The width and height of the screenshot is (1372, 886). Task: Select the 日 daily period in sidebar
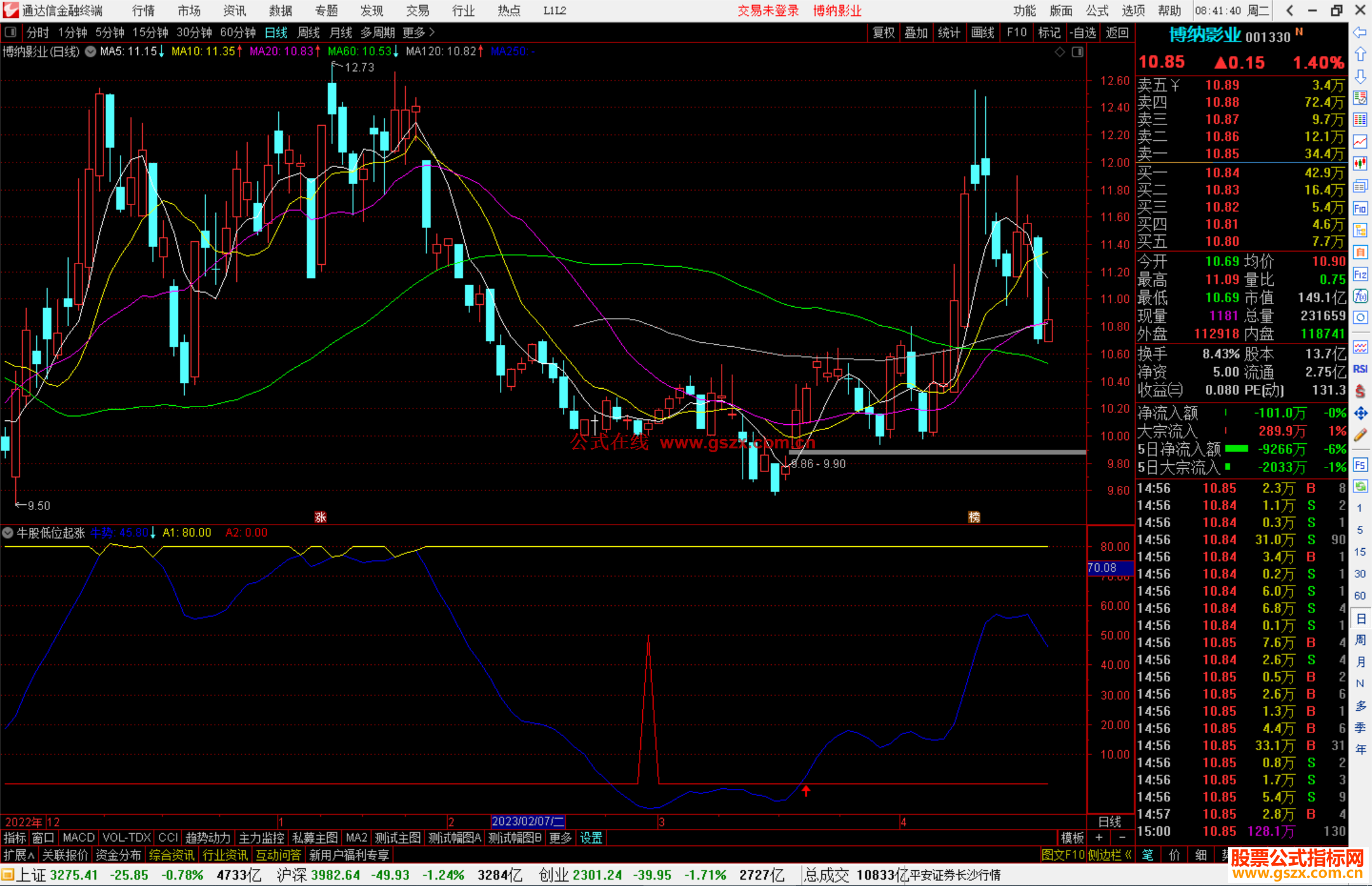[x=1361, y=618]
